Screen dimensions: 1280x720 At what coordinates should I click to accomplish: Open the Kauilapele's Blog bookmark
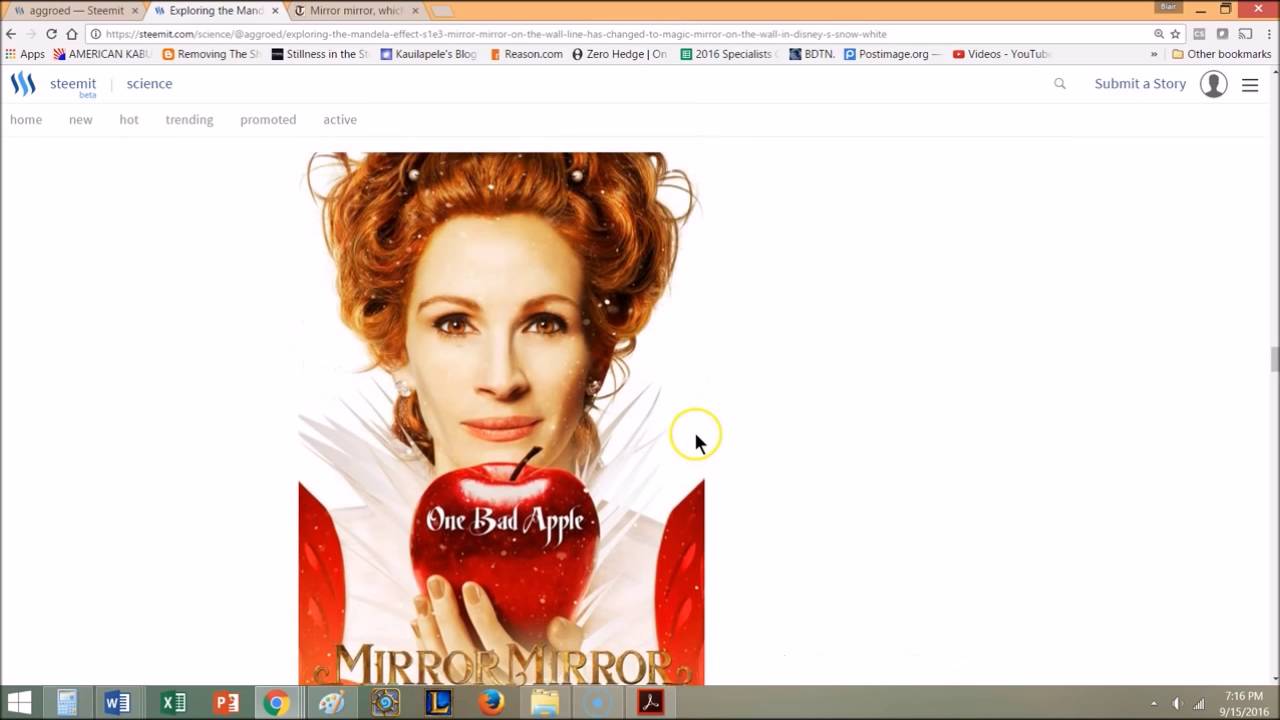430,54
